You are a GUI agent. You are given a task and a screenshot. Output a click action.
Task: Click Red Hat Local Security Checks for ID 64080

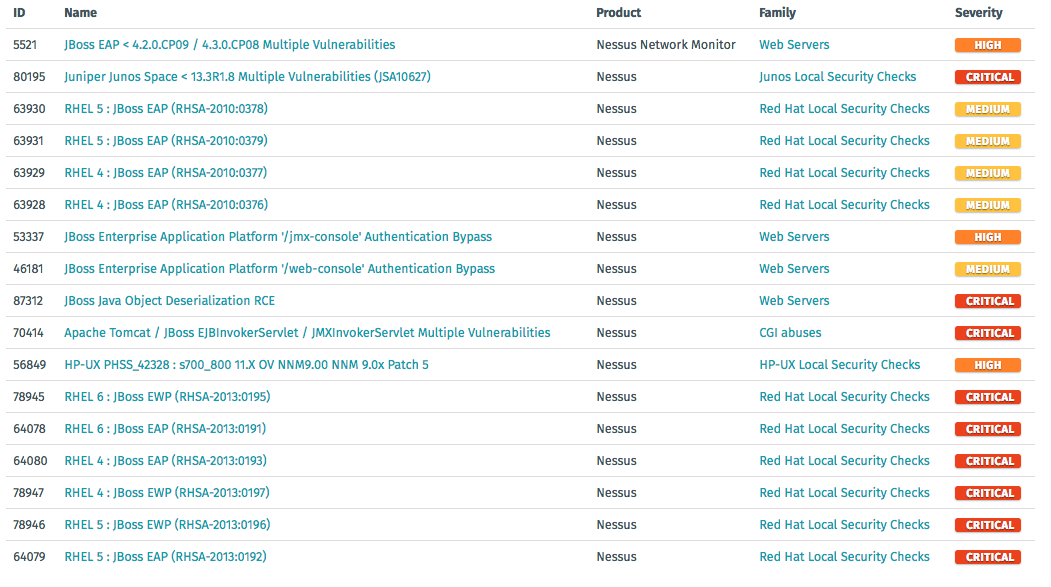[x=845, y=461]
